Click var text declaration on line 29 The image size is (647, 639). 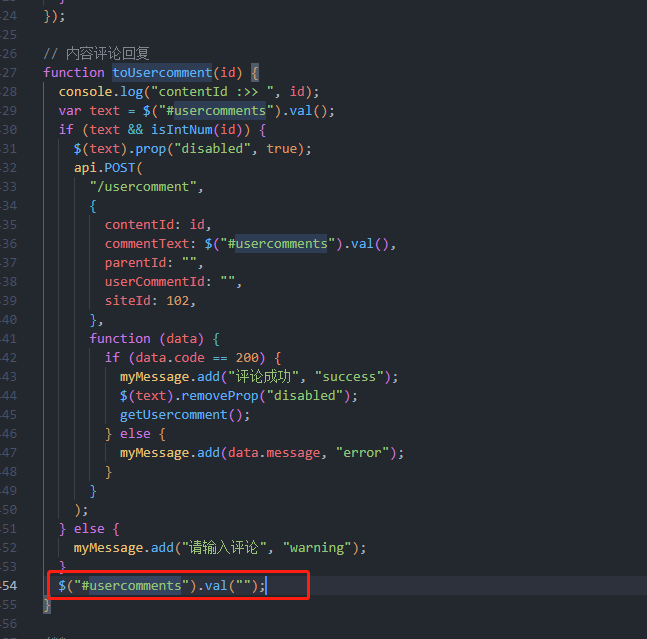(x=89, y=111)
